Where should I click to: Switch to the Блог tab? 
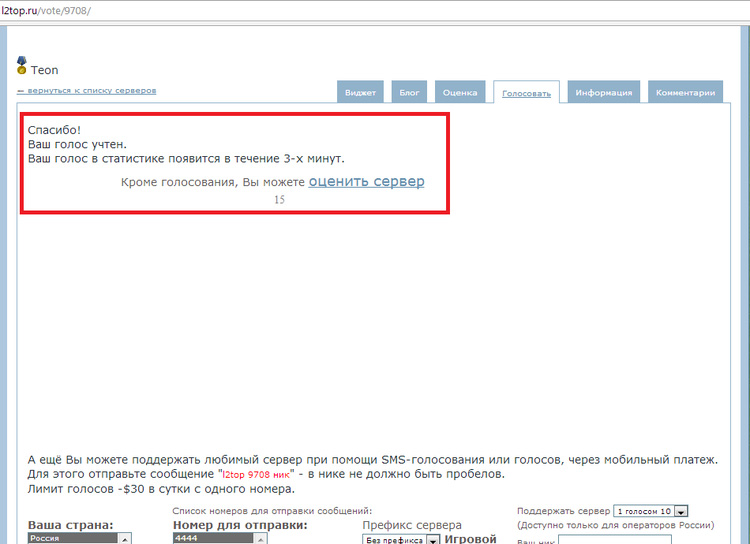(409, 92)
